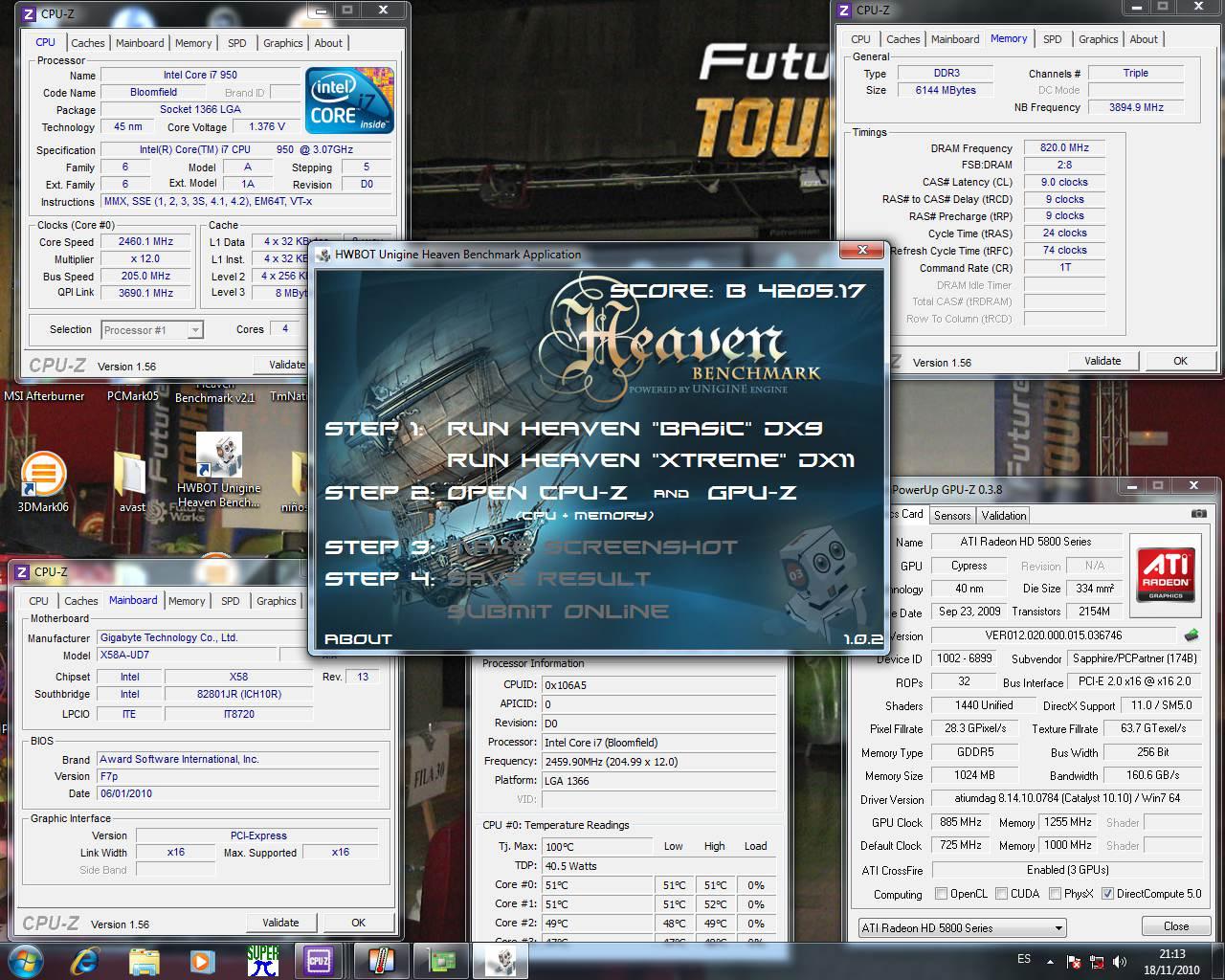
Task: Click the HWBOT Unigine Heaven window title icon
Action: coord(323,255)
